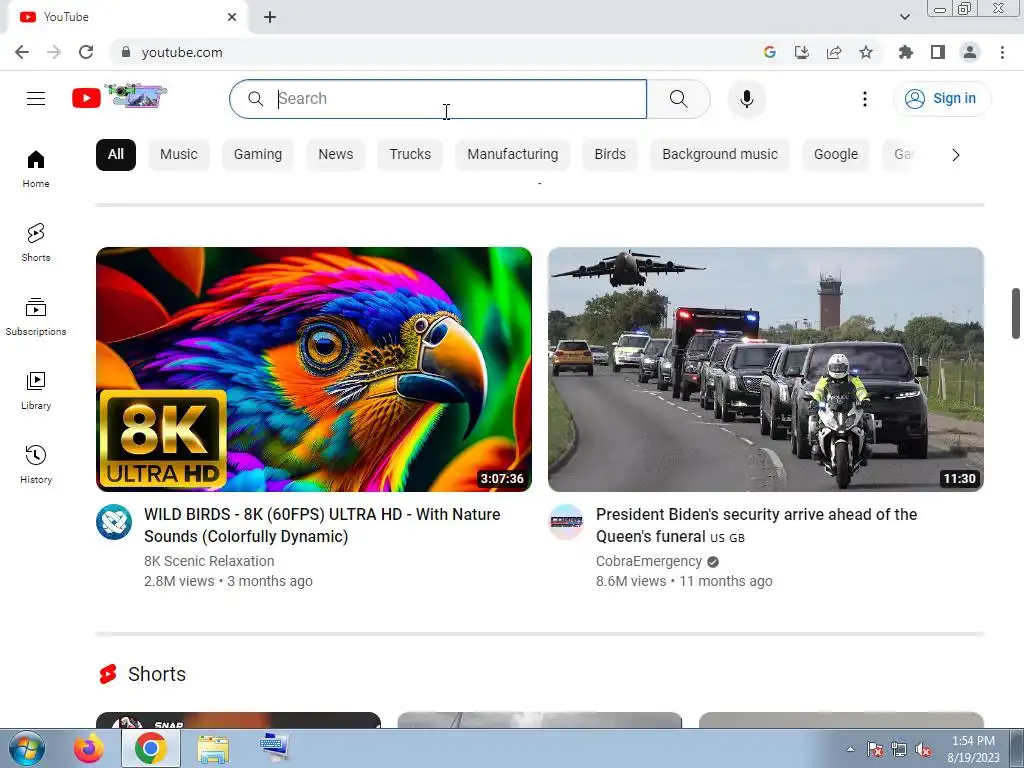Click the magnifier search button

679,99
